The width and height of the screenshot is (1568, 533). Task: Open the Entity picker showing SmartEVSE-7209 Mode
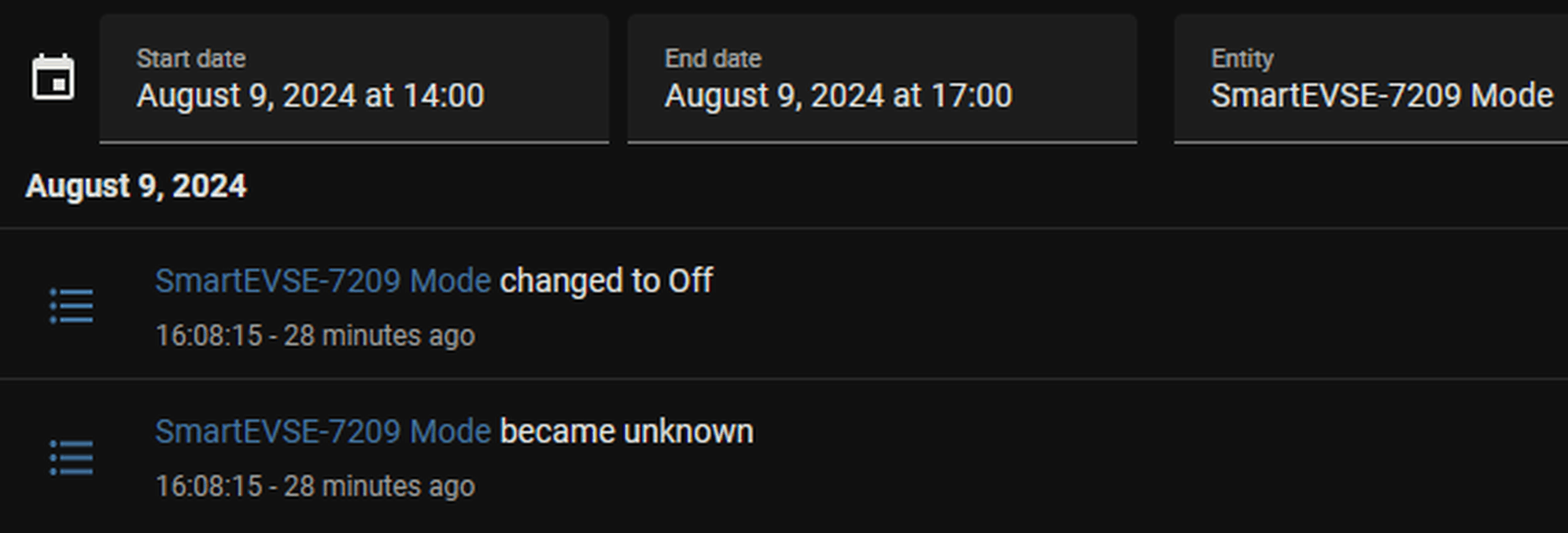(x=1371, y=79)
